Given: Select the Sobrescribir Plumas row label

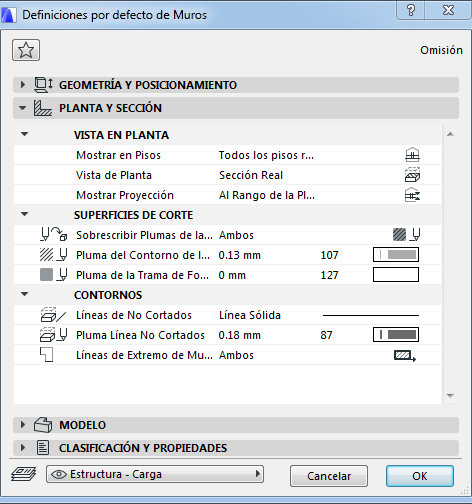Looking at the screenshot, I should [x=144, y=235].
